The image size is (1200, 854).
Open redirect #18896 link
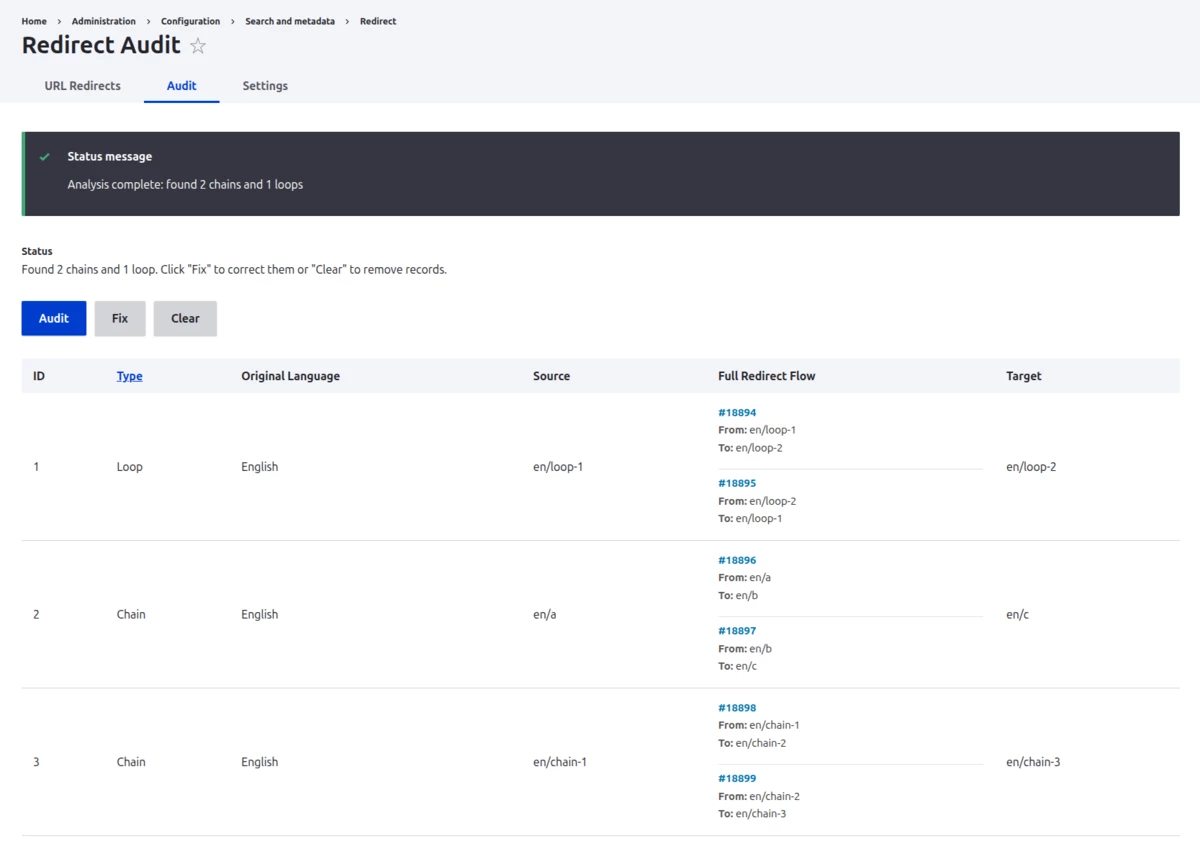pyautogui.click(x=737, y=560)
